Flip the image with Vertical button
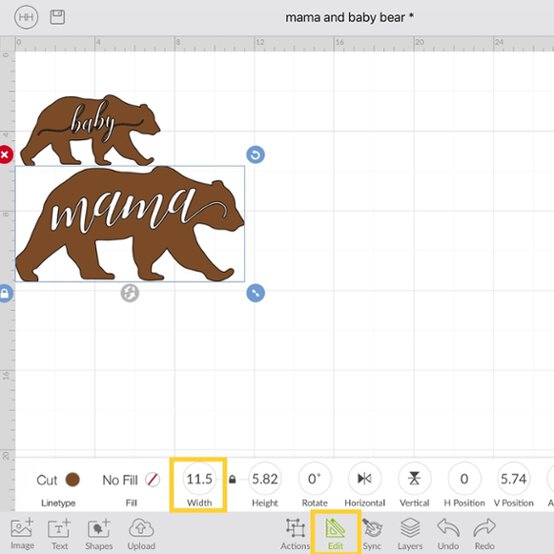This screenshot has width=554, height=554. tap(414, 479)
